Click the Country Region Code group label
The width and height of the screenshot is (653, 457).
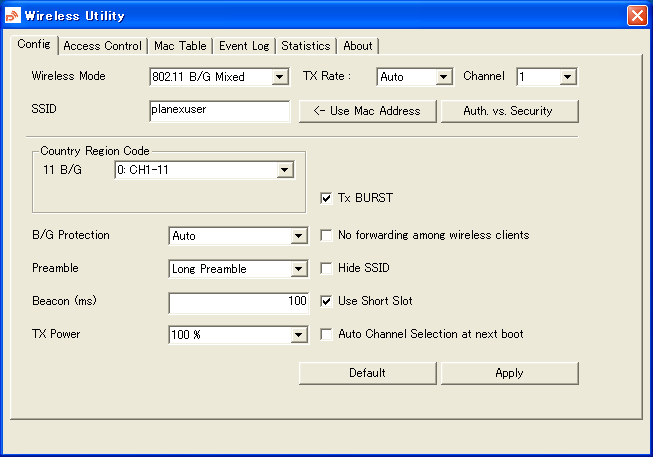(x=95, y=151)
